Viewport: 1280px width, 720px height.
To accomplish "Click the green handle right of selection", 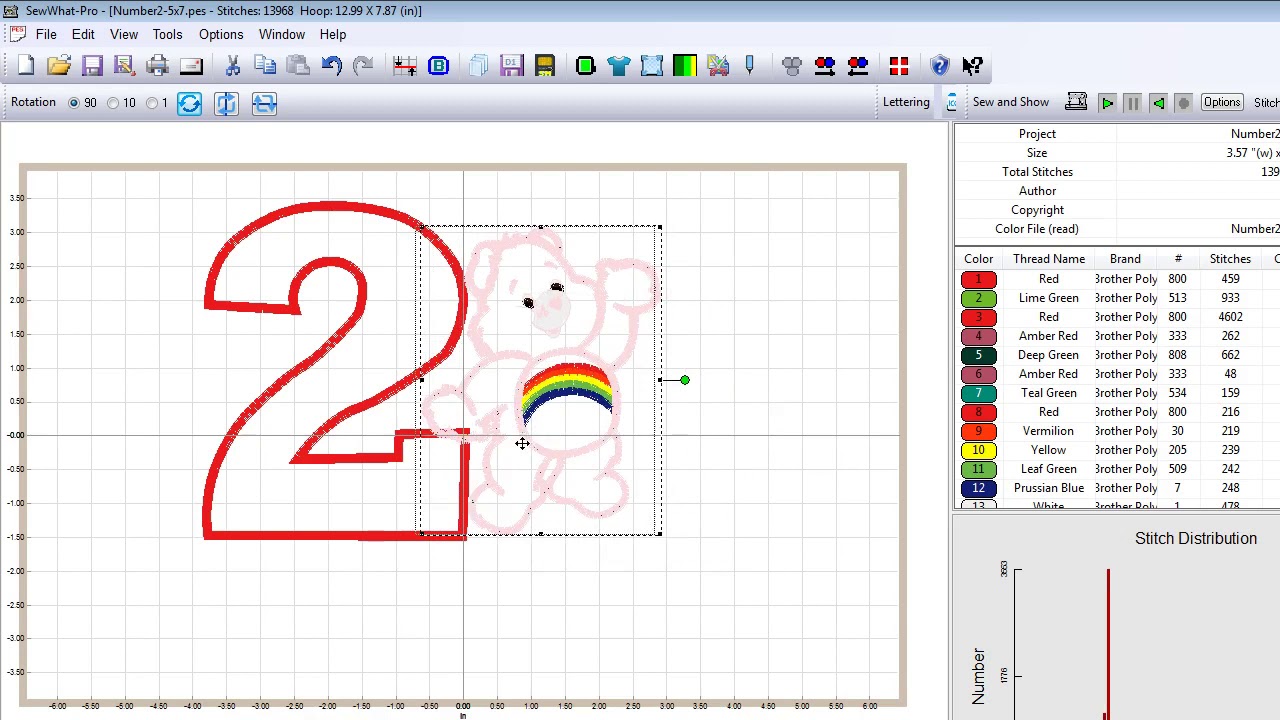I will click(x=685, y=380).
